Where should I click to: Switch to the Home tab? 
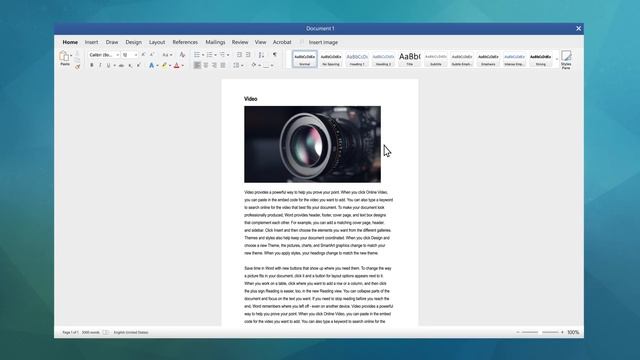[x=70, y=42]
